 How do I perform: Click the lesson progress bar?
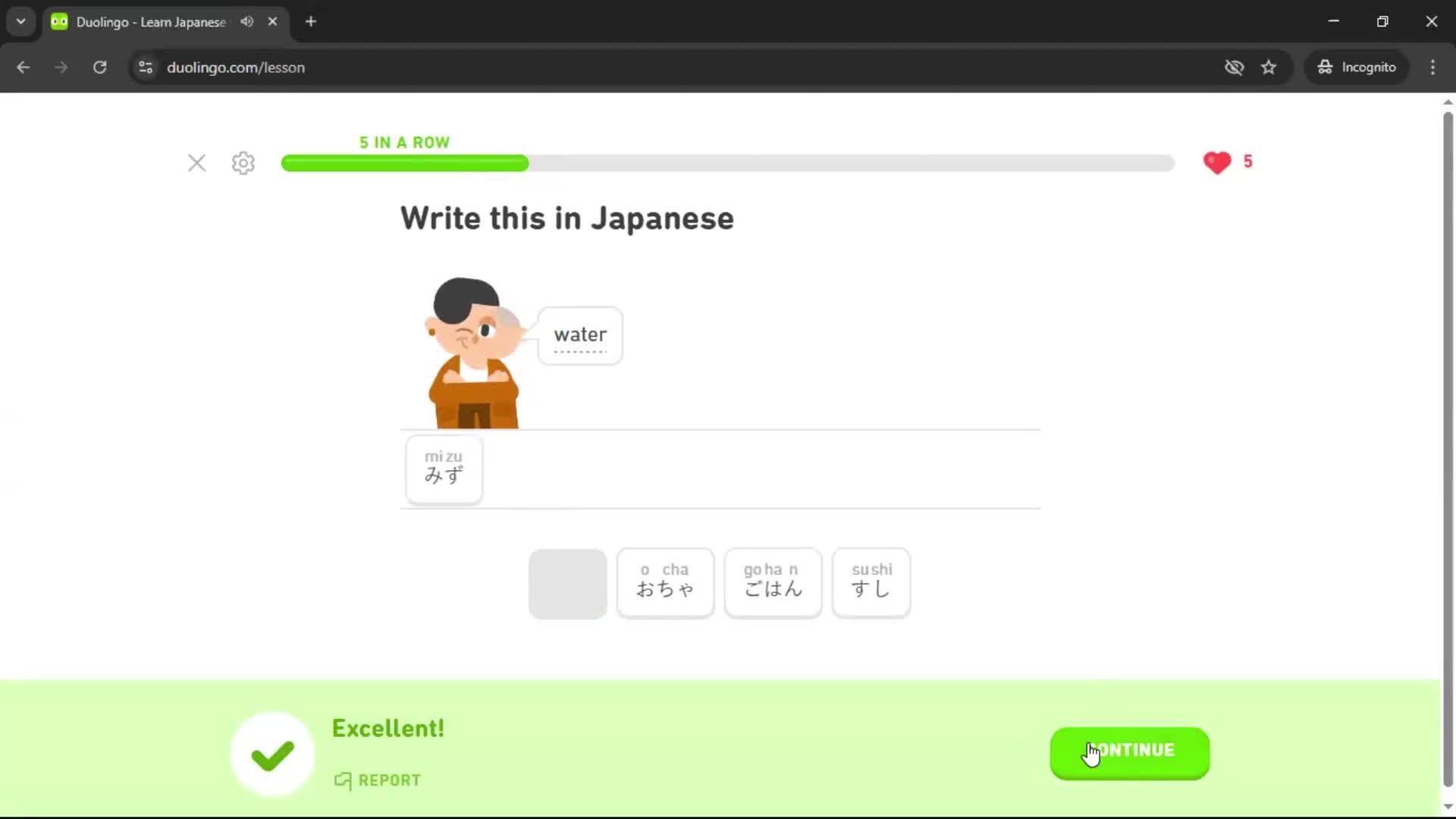tap(728, 163)
